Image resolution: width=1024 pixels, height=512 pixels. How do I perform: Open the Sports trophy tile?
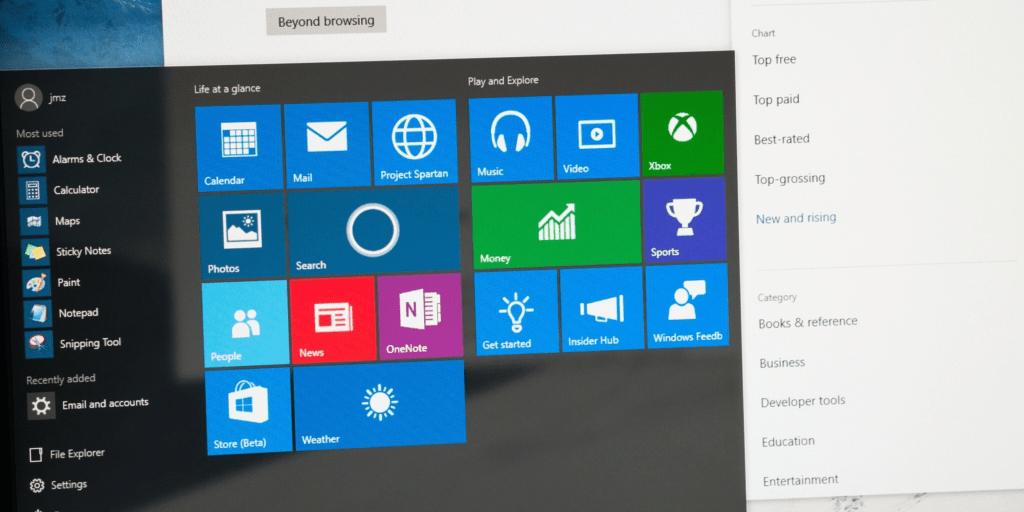[x=685, y=219]
